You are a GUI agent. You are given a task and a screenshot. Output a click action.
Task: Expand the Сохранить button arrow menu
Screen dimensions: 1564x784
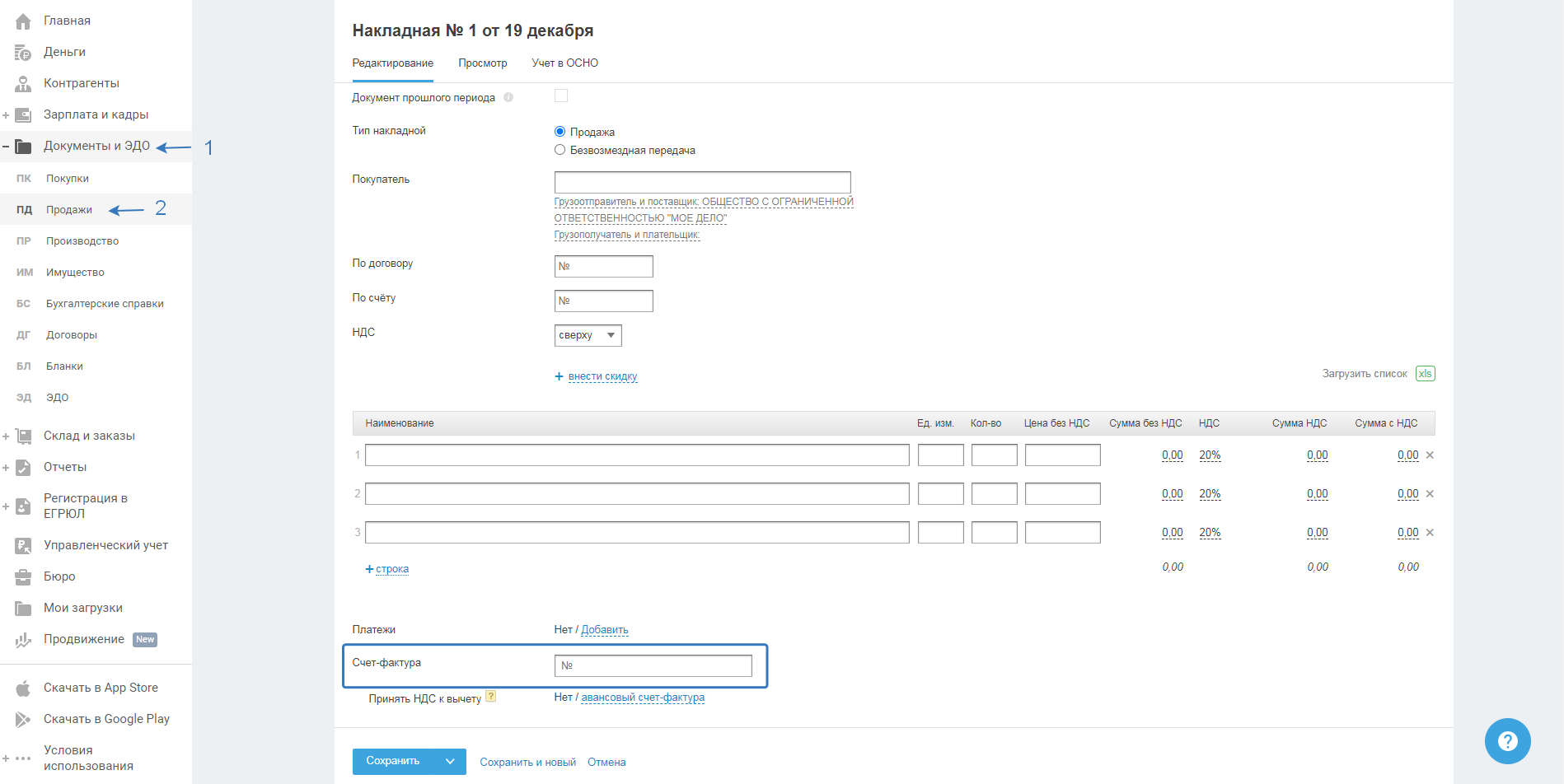coord(450,762)
